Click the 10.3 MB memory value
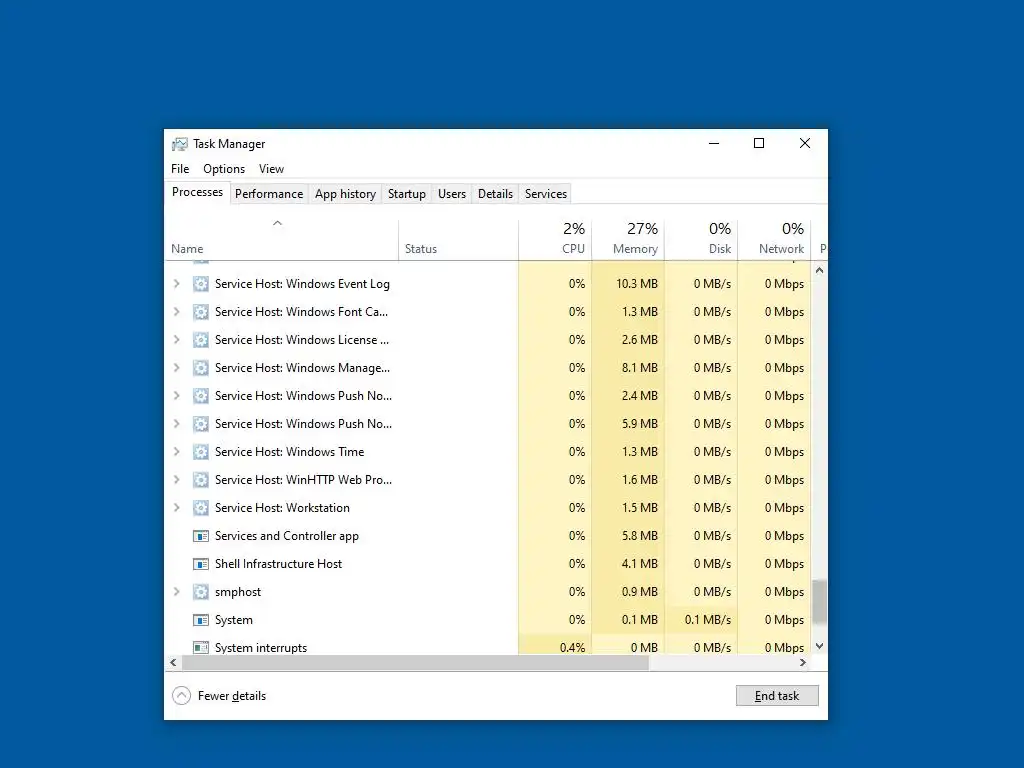This screenshot has width=1024, height=768. pos(637,284)
